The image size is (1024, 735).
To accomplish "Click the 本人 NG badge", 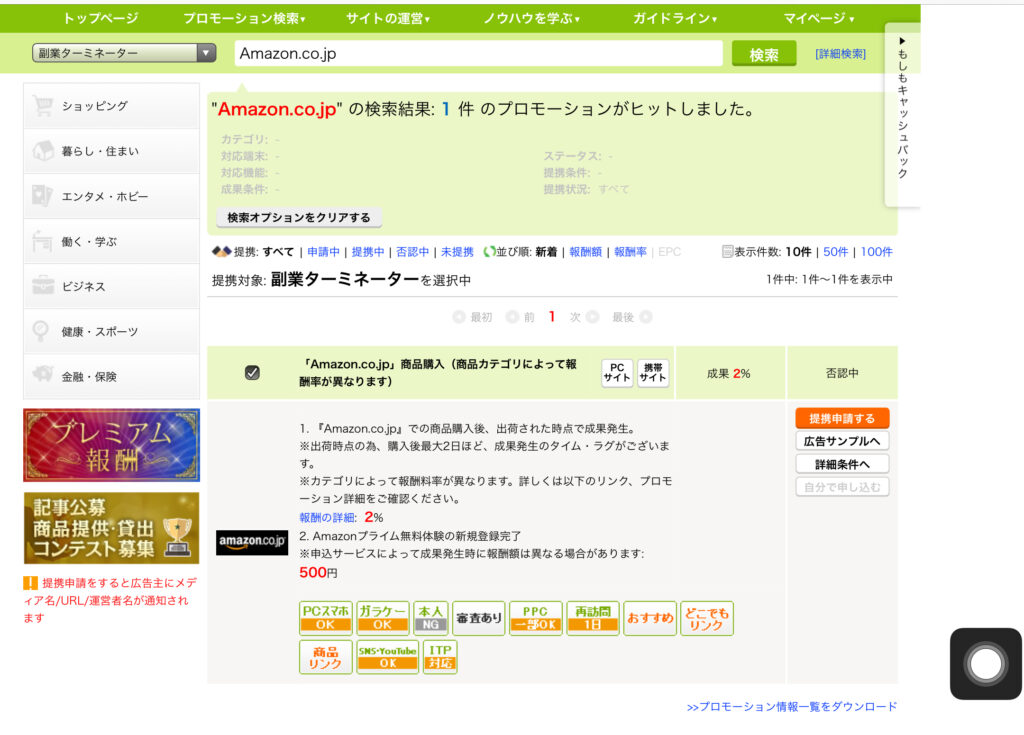I will click(x=431, y=618).
